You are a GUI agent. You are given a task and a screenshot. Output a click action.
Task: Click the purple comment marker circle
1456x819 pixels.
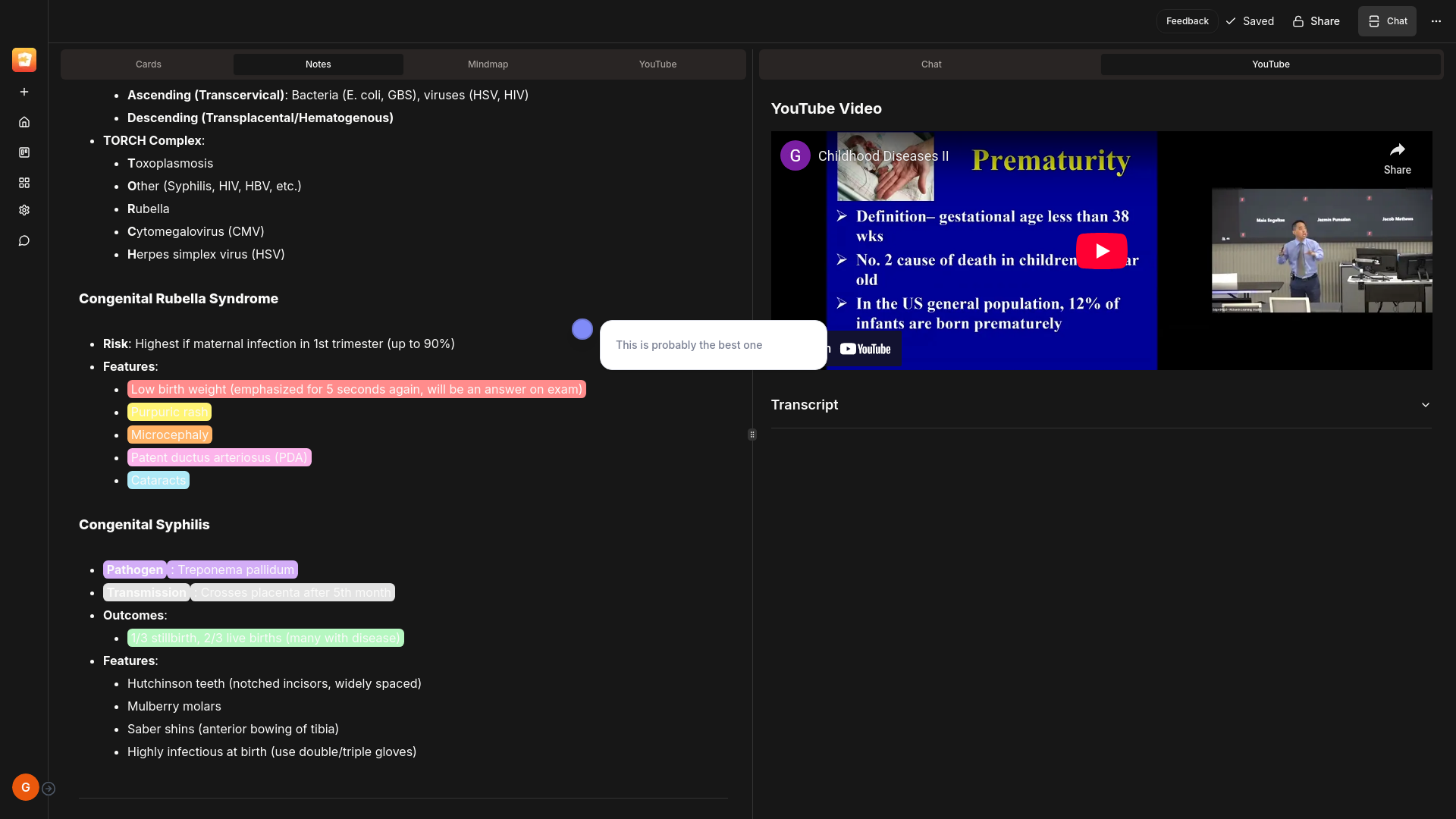pyautogui.click(x=582, y=329)
